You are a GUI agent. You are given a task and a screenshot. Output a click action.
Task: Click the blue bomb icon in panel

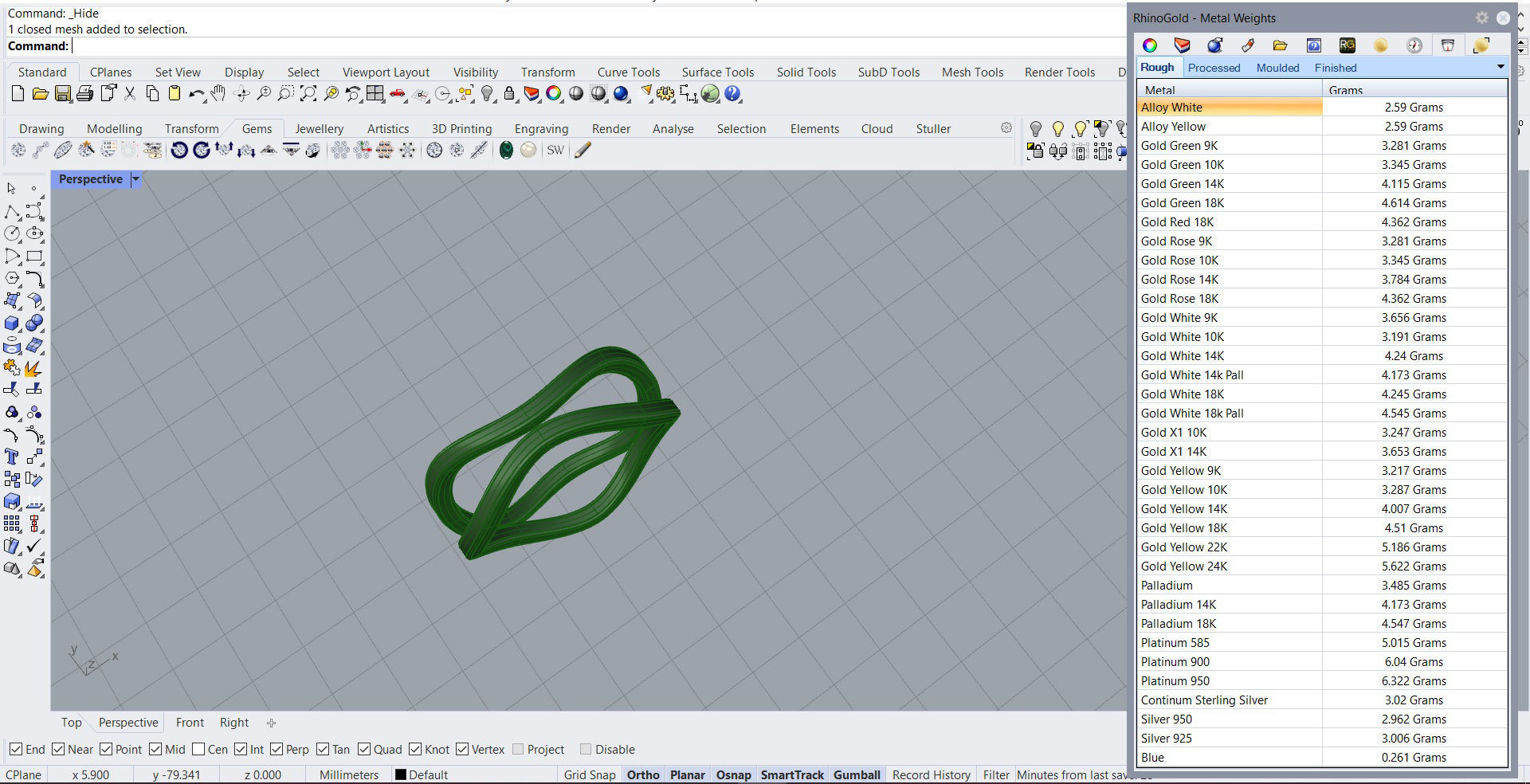(x=1214, y=45)
